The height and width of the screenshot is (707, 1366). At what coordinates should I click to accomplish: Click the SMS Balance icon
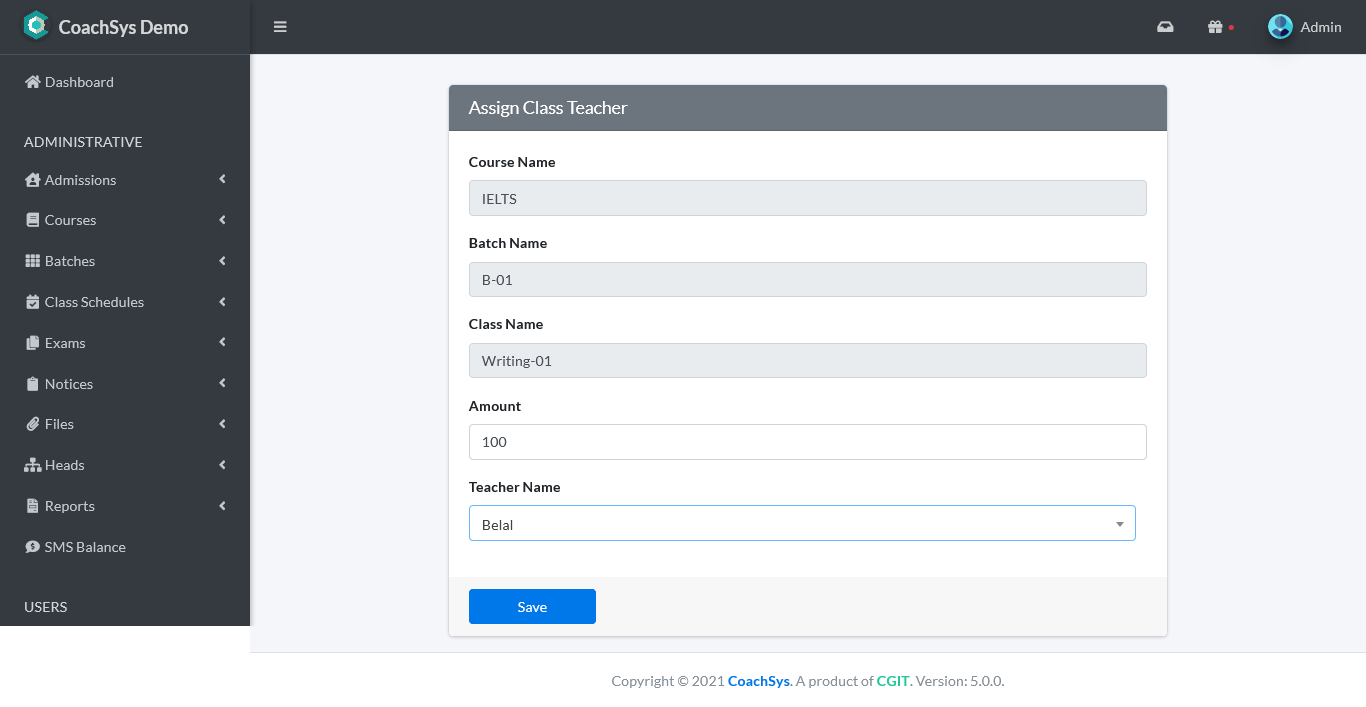(33, 547)
